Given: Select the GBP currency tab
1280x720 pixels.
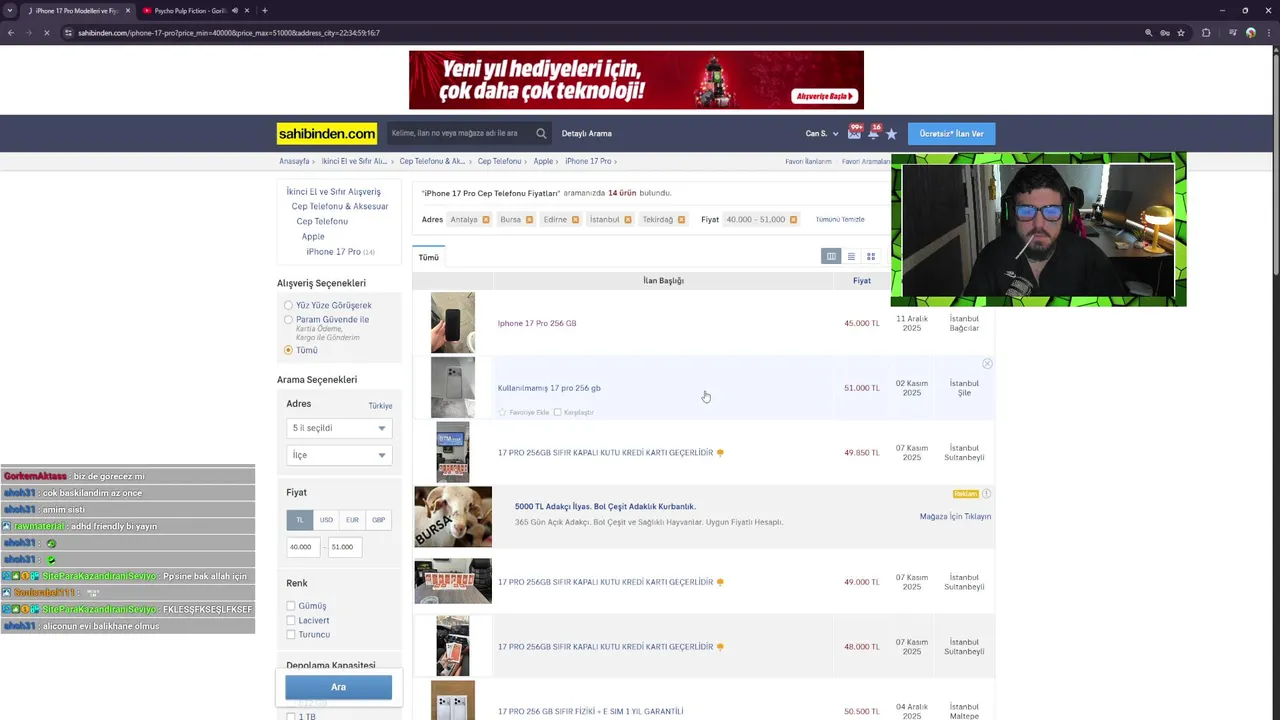Looking at the screenshot, I should click(378, 520).
